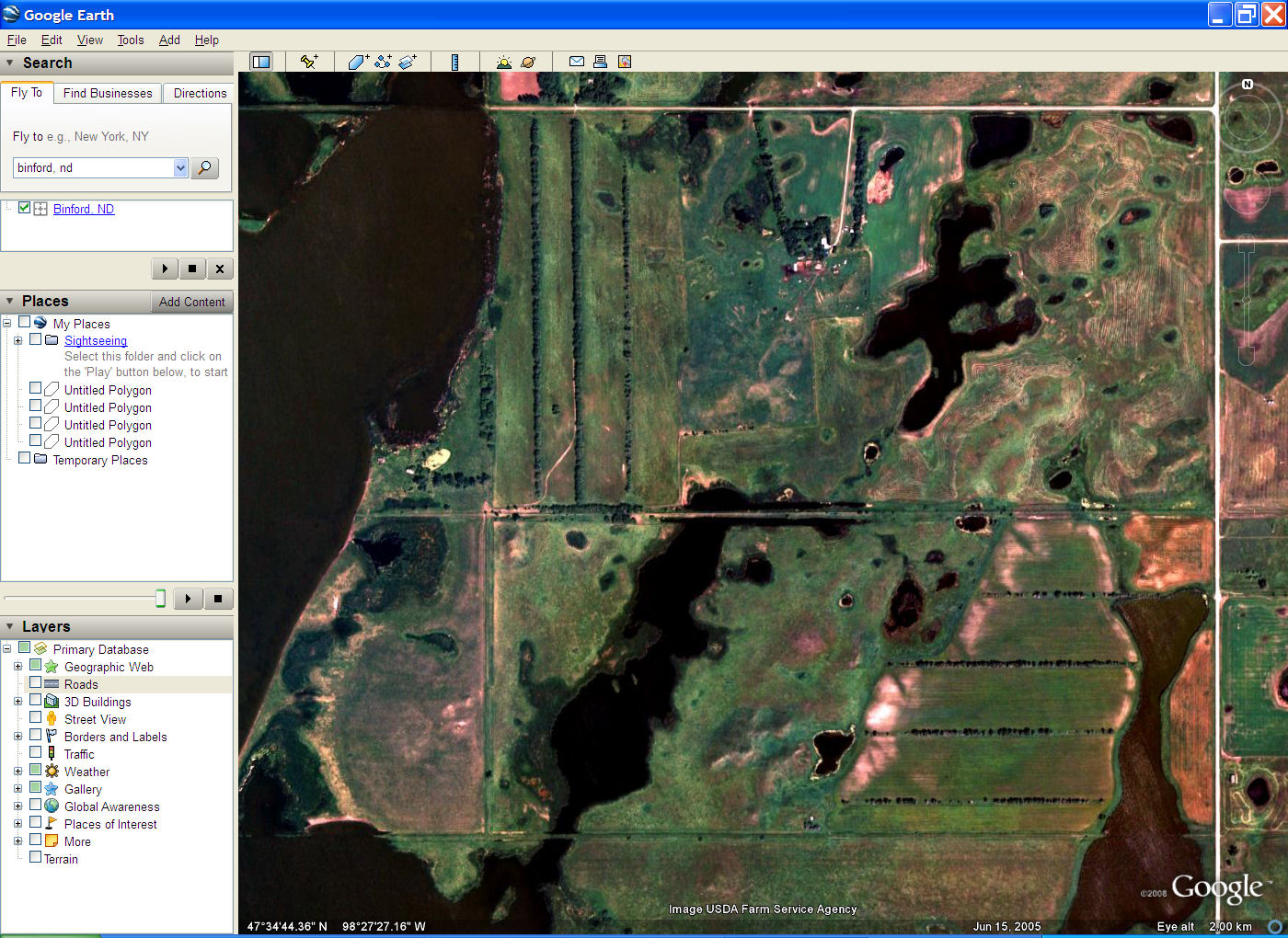Open the File menu
Viewport: 1288px width, 938px height.
[17, 40]
